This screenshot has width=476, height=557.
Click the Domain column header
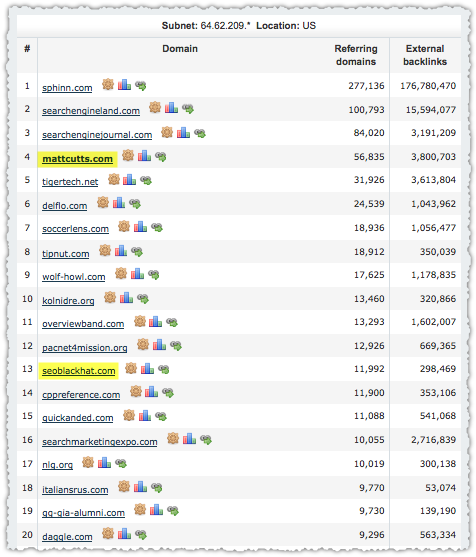click(x=180, y=49)
